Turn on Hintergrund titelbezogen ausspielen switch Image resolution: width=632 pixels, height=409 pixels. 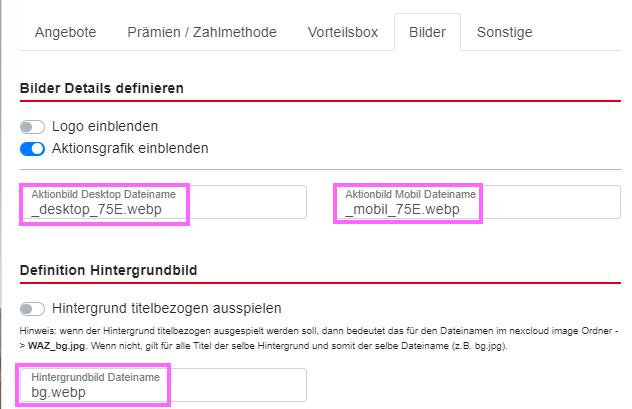[x=32, y=308]
